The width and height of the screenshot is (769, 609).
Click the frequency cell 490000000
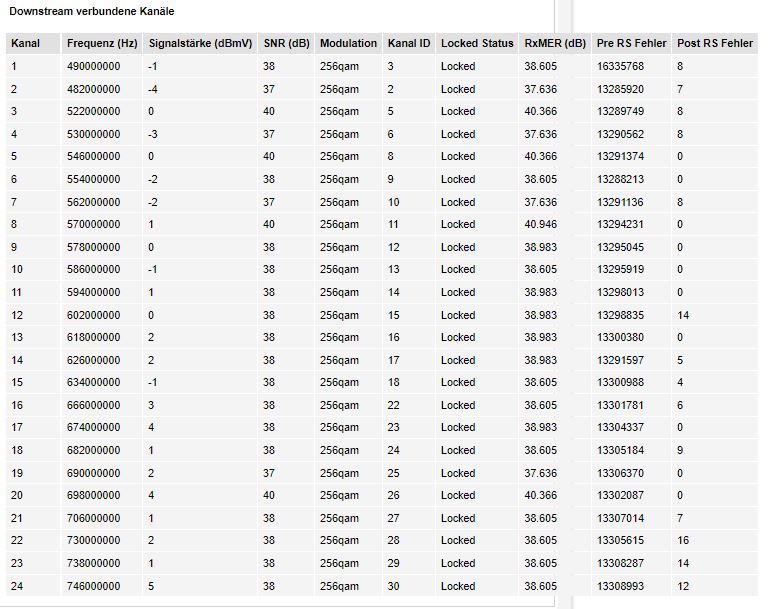click(x=93, y=66)
